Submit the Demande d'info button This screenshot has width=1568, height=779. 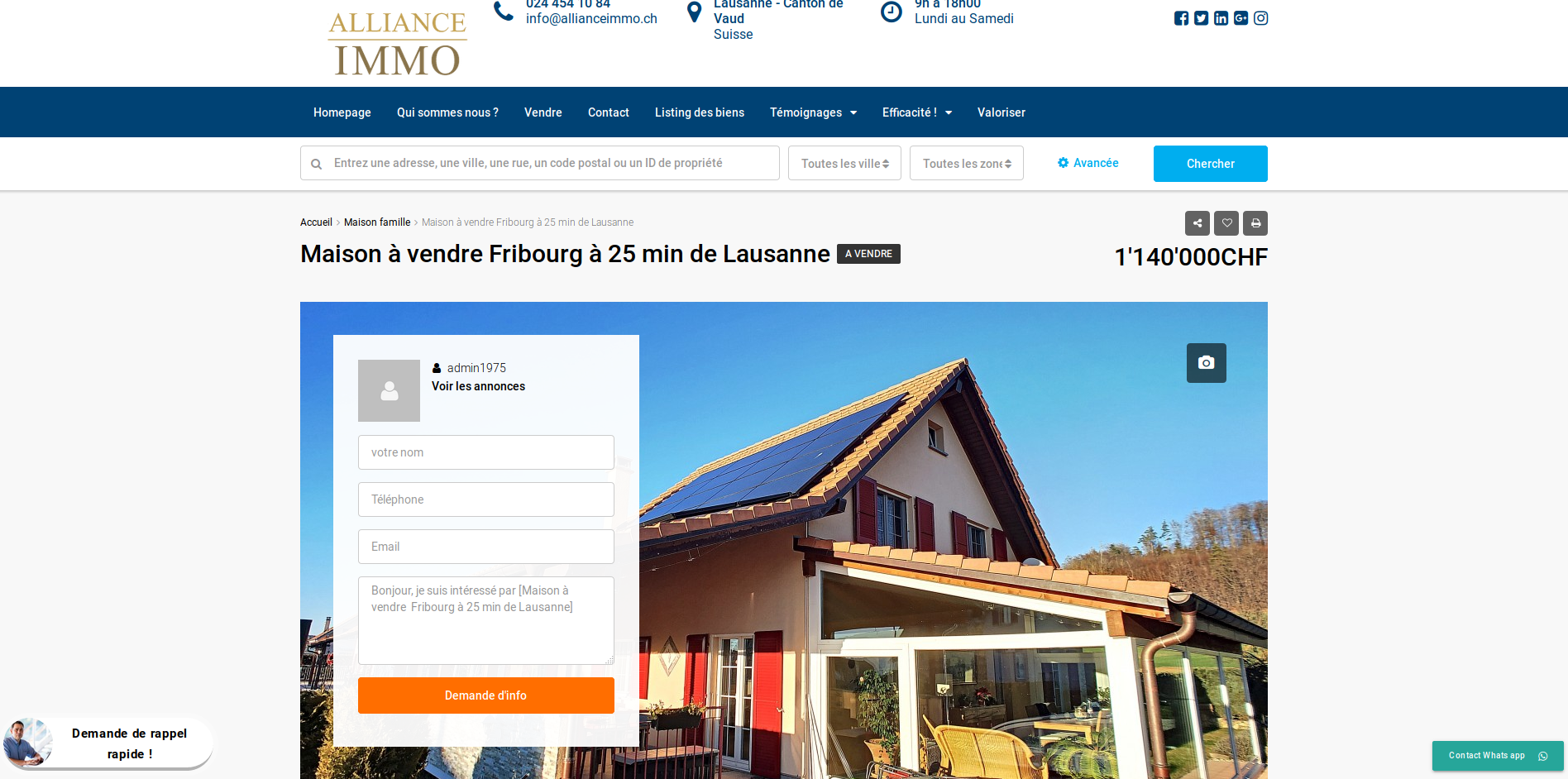point(486,695)
